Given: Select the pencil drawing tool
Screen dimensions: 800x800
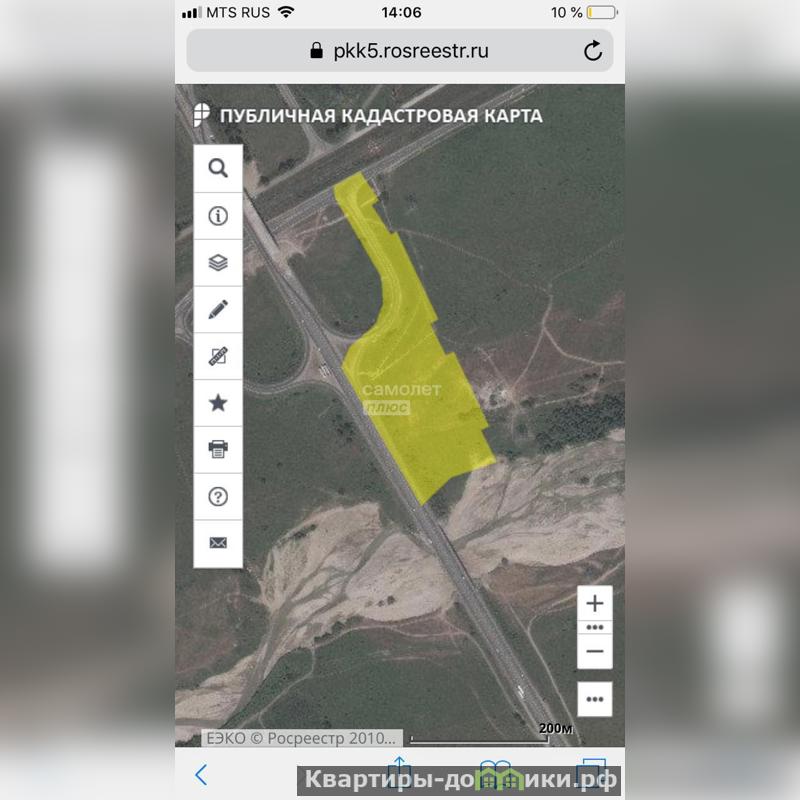Looking at the screenshot, I should click(218, 309).
